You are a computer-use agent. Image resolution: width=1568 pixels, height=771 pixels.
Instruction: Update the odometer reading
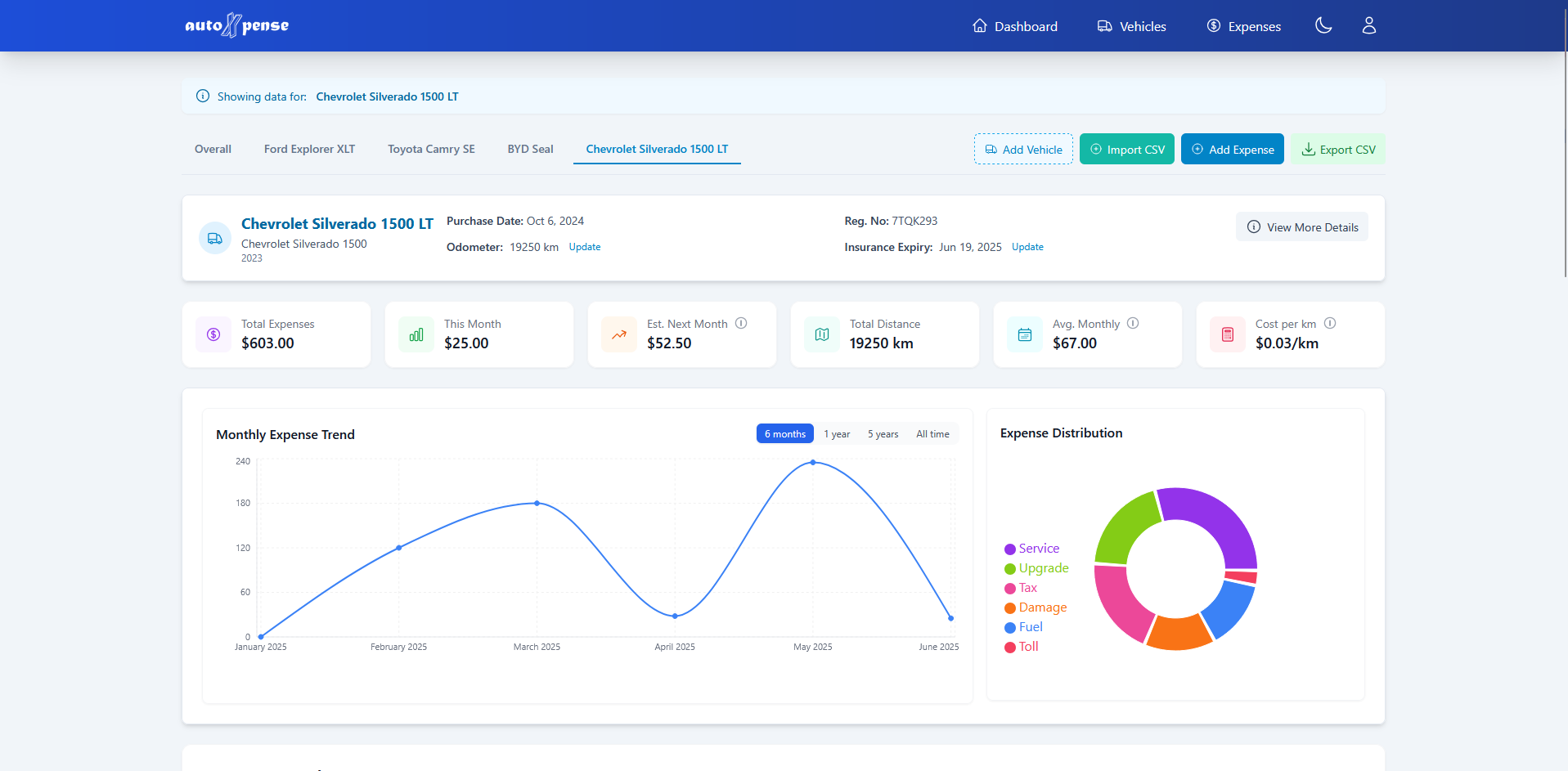584,246
